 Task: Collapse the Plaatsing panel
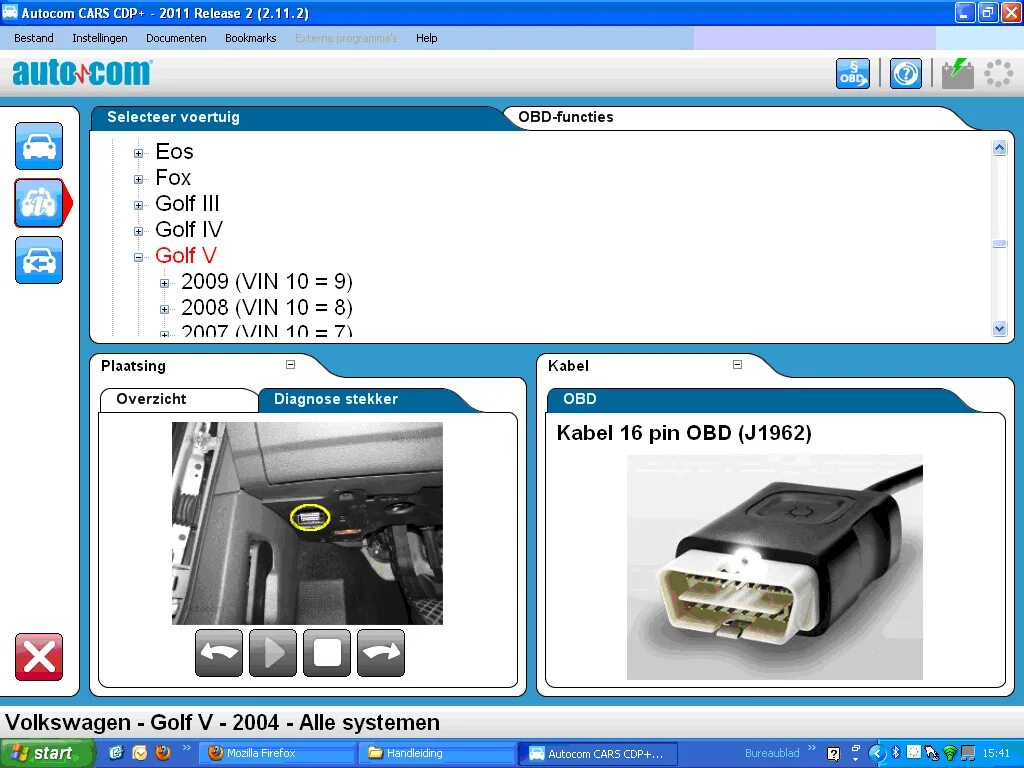291,364
